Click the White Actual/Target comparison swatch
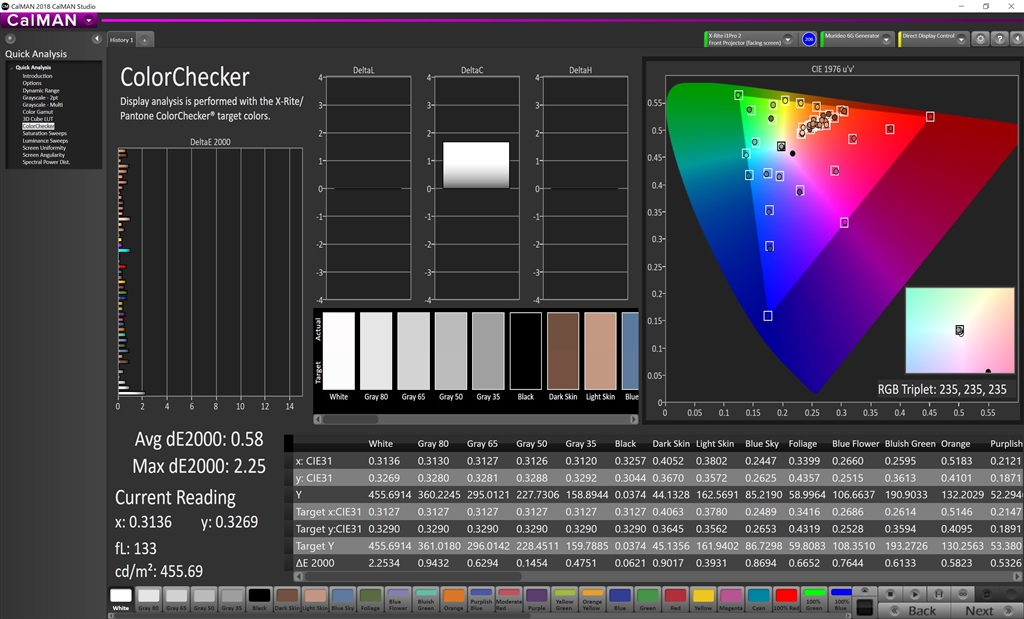 (x=338, y=351)
